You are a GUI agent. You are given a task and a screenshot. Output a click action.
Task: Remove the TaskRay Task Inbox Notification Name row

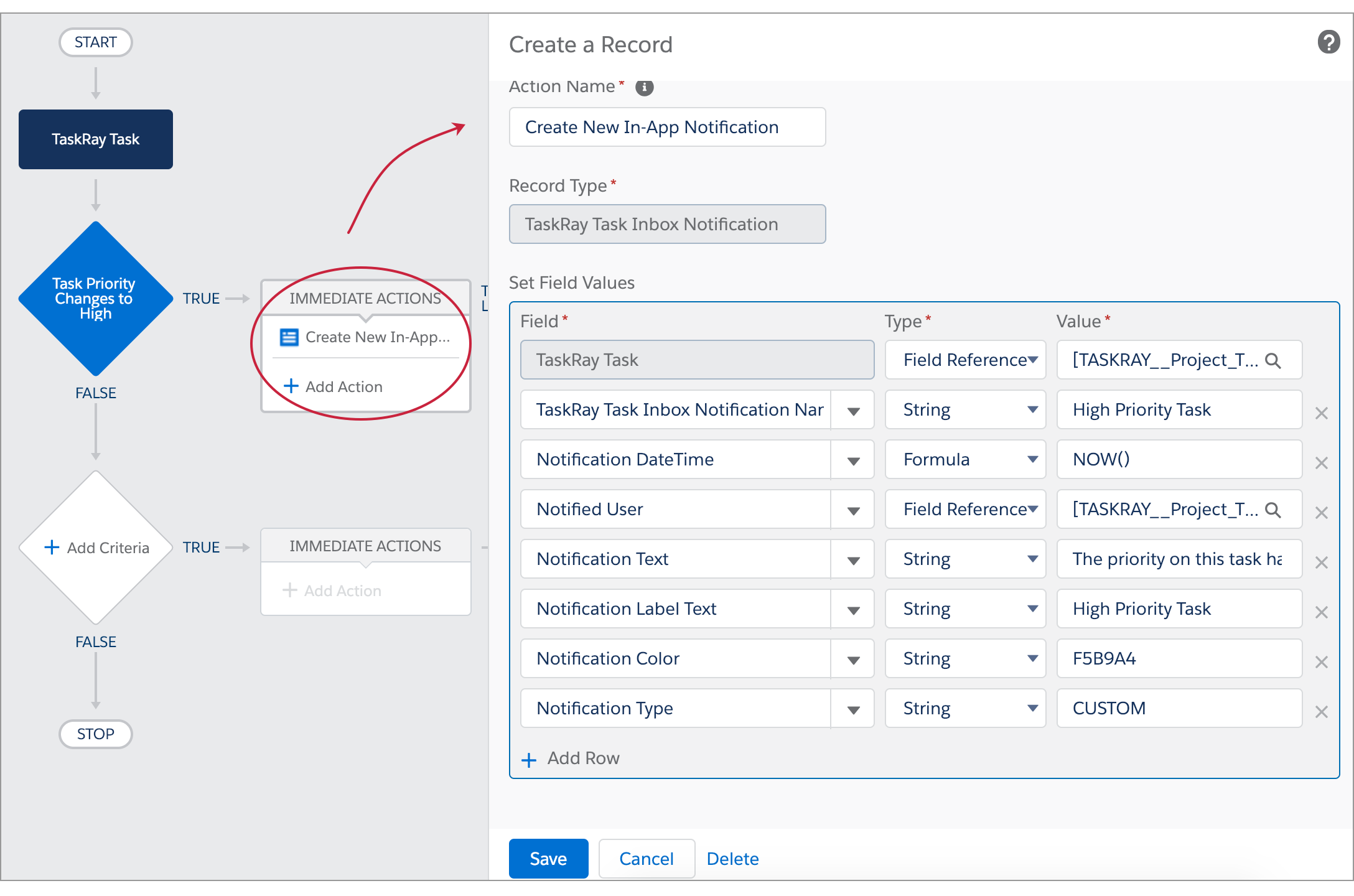coord(1322,413)
